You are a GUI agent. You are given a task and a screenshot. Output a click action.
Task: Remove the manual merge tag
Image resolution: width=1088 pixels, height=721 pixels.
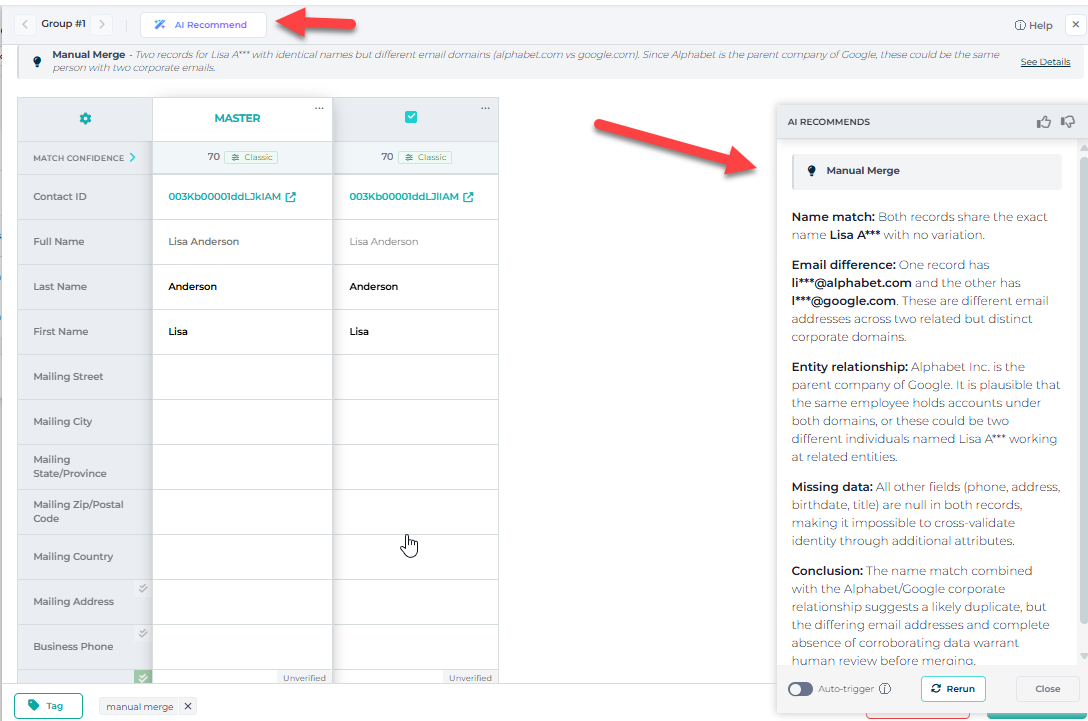click(187, 706)
